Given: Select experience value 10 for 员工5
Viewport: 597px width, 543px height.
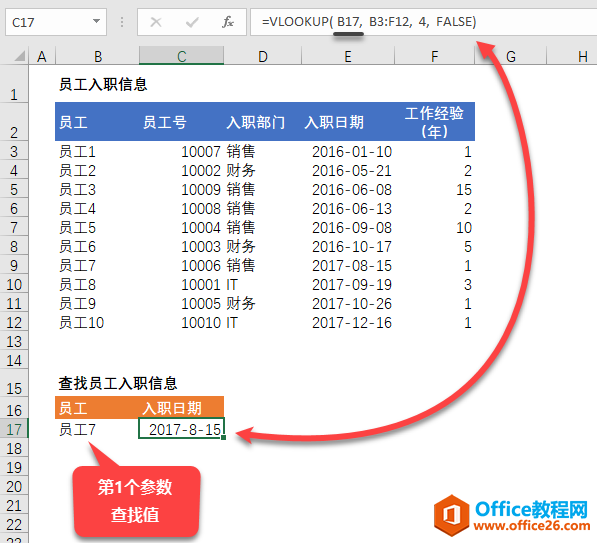Looking at the screenshot, I should [434, 228].
